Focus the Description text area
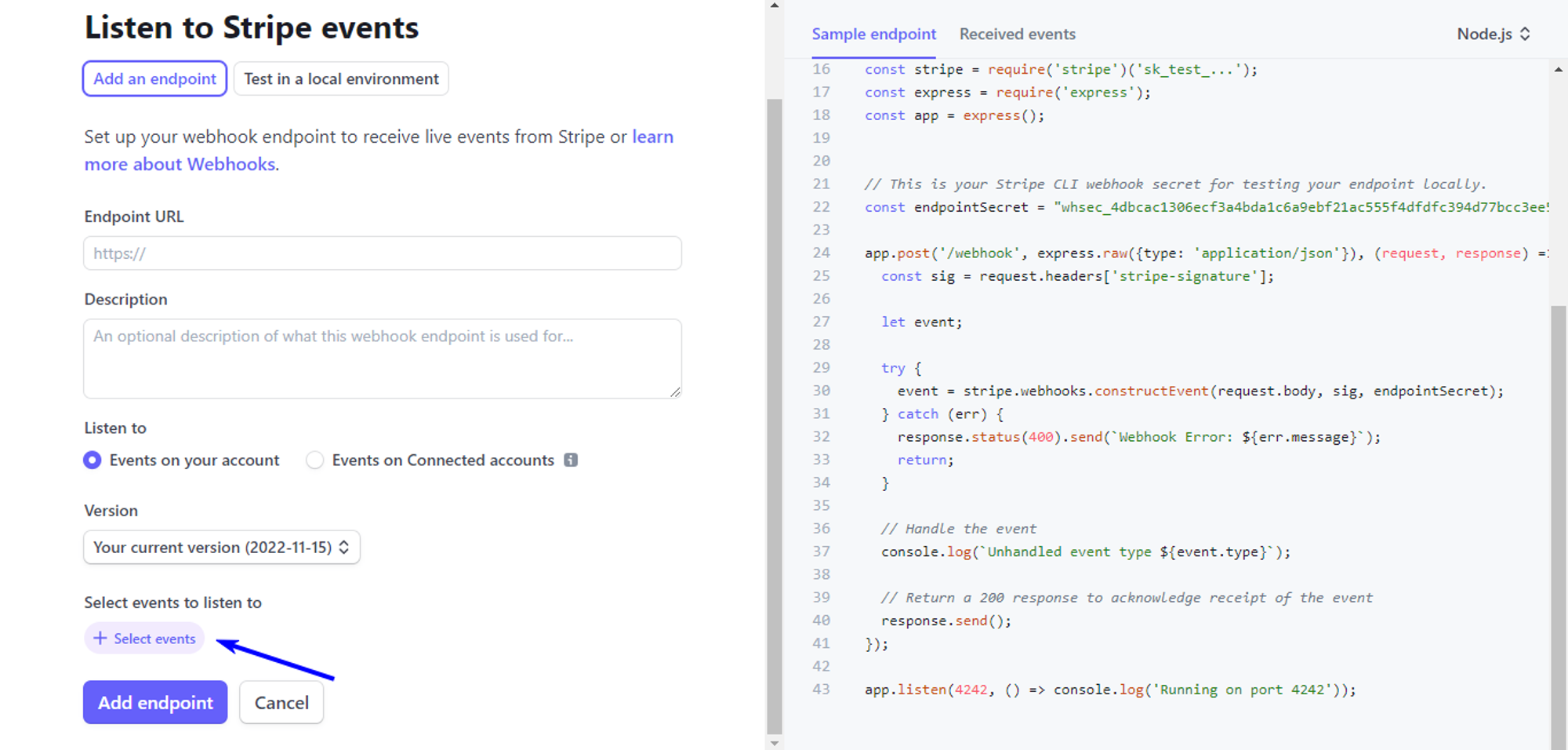The image size is (1568, 750). tap(383, 359)
